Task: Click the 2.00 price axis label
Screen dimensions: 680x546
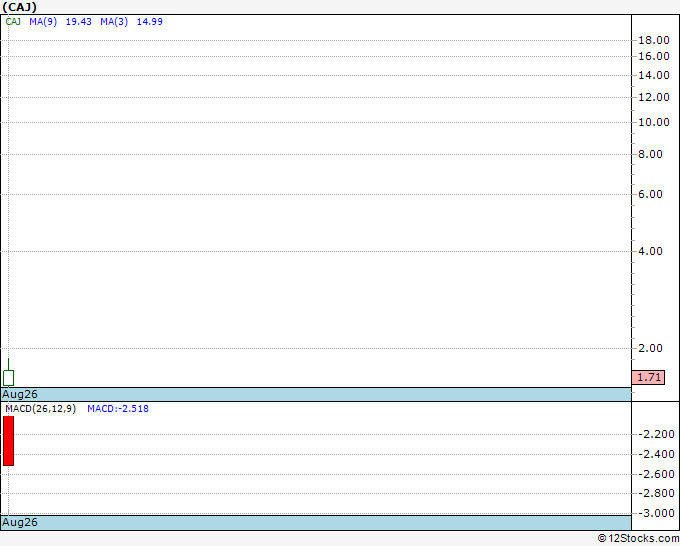Action: [651, 348]
